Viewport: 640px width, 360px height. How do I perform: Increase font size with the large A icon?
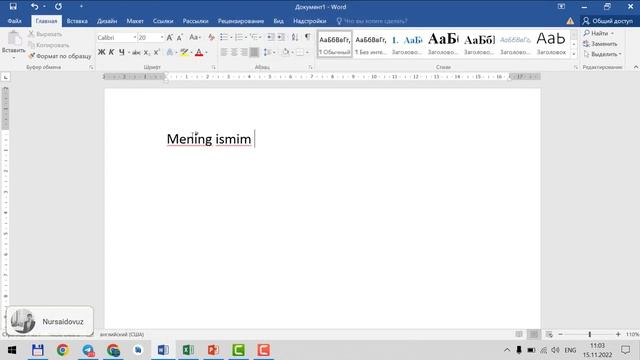(169, 37)
